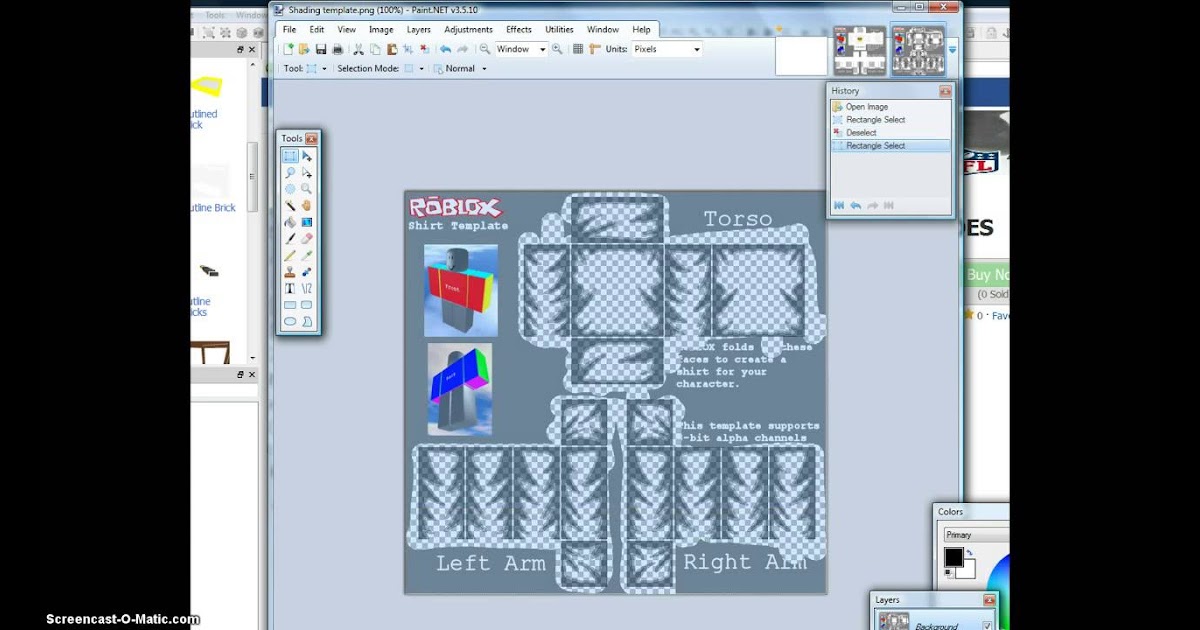Toggle the rulers icon
Image resolution: width=1200 pixels, height=630 pixels.
click(595, 49)
